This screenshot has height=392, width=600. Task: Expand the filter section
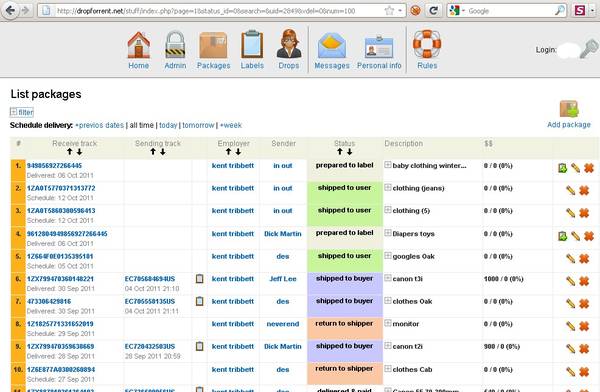pos(22,112)
